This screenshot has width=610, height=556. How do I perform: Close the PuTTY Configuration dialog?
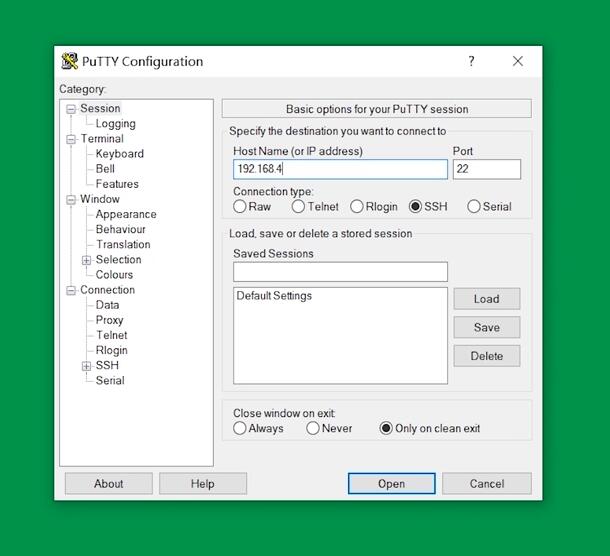[518, 61]
